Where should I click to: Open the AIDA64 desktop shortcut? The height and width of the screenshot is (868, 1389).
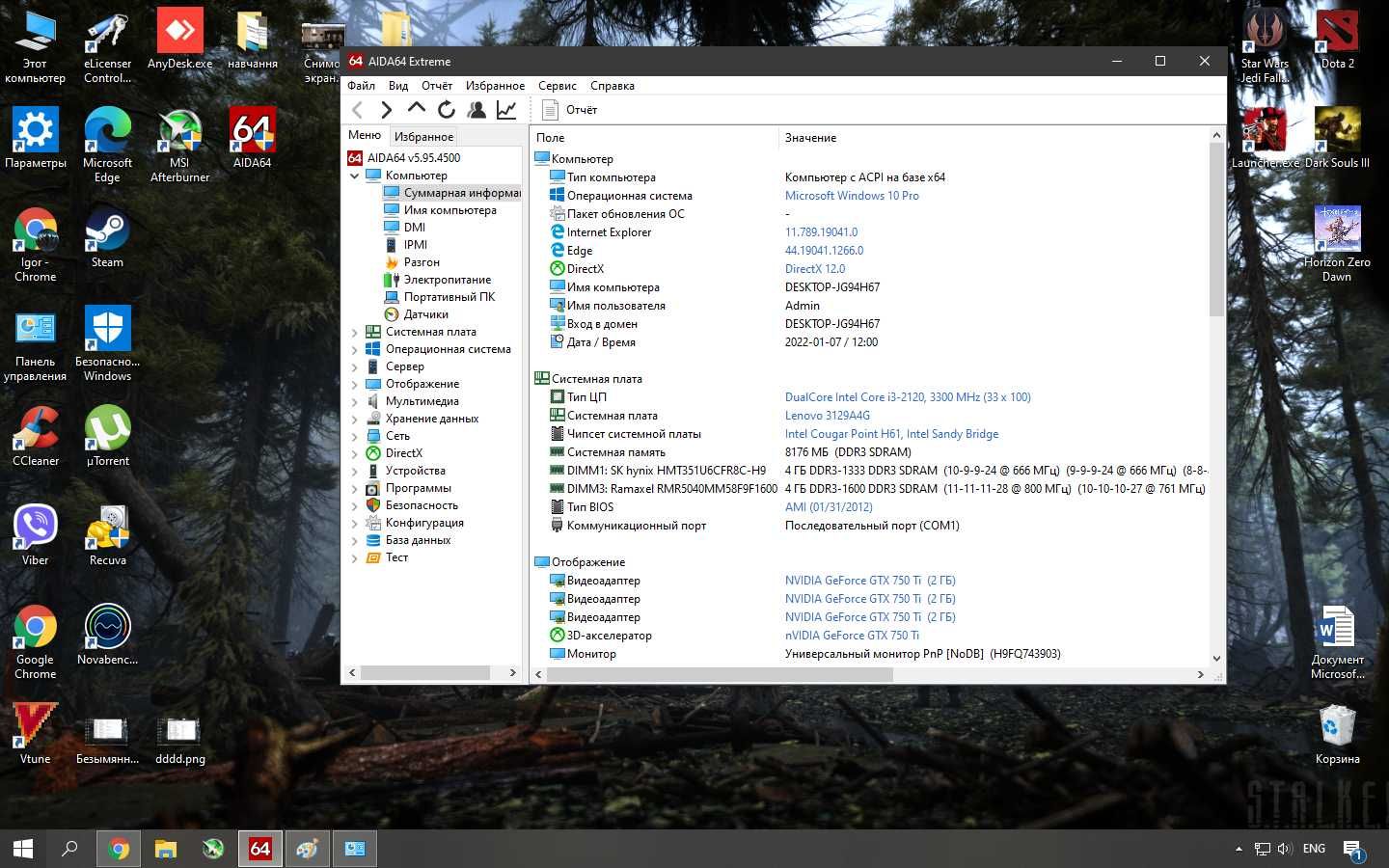coord(252,138)
